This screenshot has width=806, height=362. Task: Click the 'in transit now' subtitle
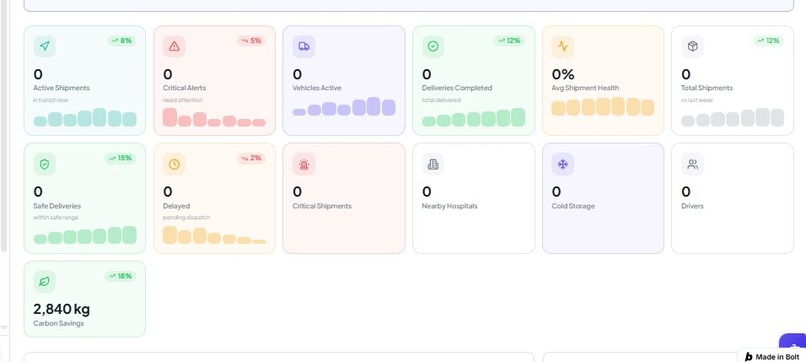[x=51, y=100]
